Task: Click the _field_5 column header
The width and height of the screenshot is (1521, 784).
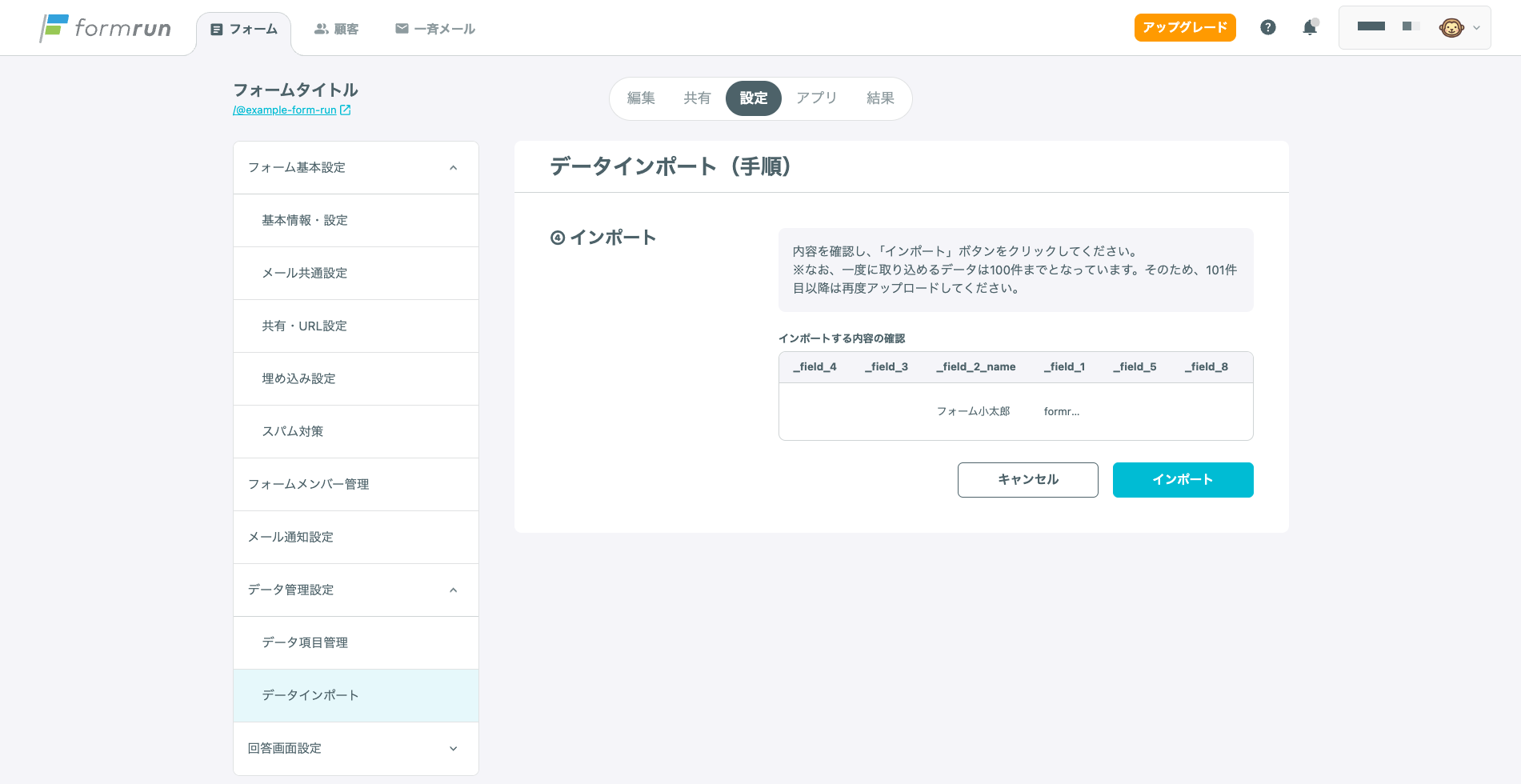Action: coord(1135,367)
